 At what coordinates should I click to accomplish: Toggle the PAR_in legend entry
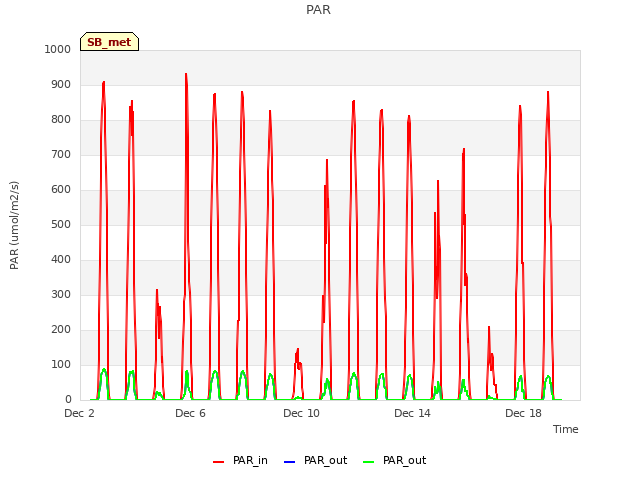coord(240,461)
